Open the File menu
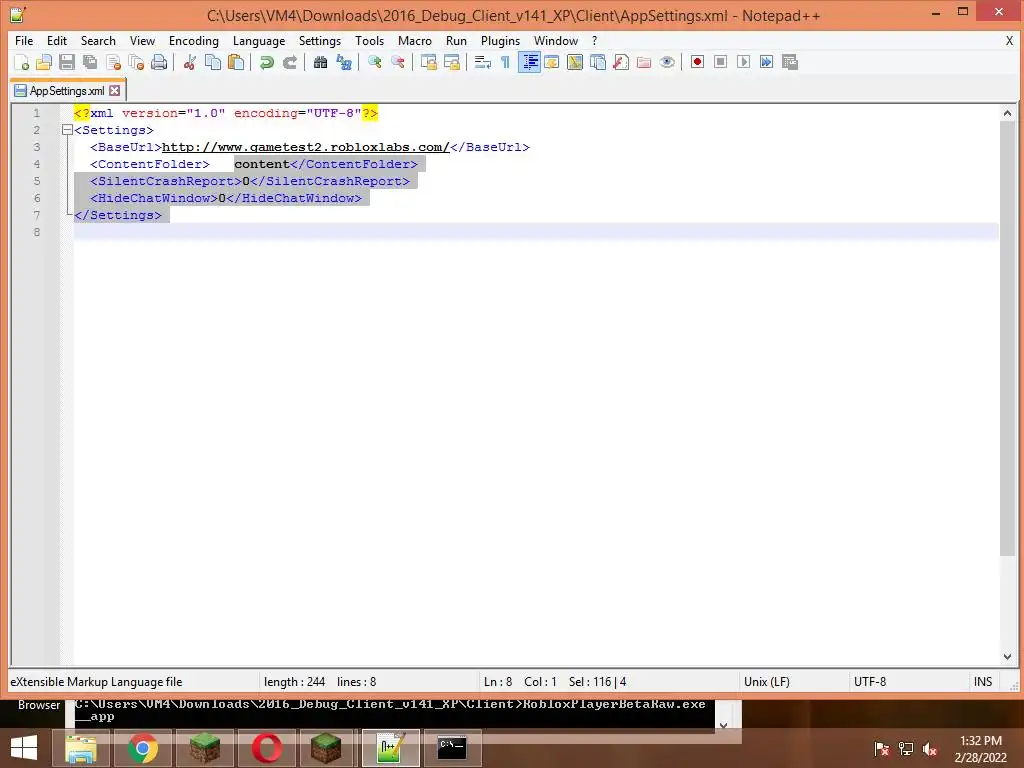Screen dimensions: 1024x768 (x=24, y=40)
